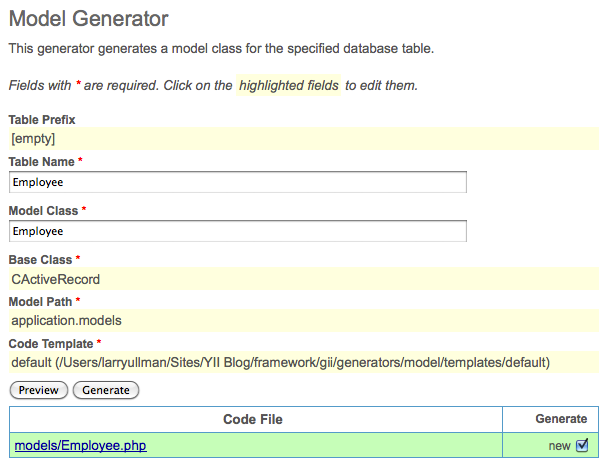Viewport: 606px width, 467px height.
Task: Focus the Model Class text box
Action: point(238,231)
